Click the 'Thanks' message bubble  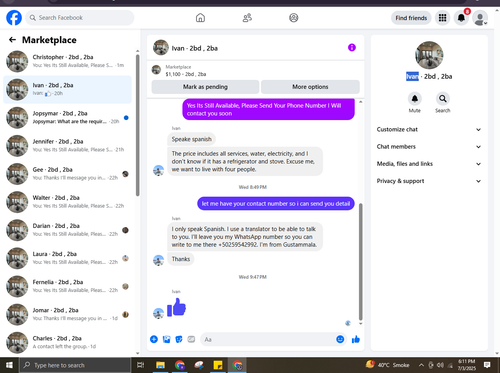(181, 259)
